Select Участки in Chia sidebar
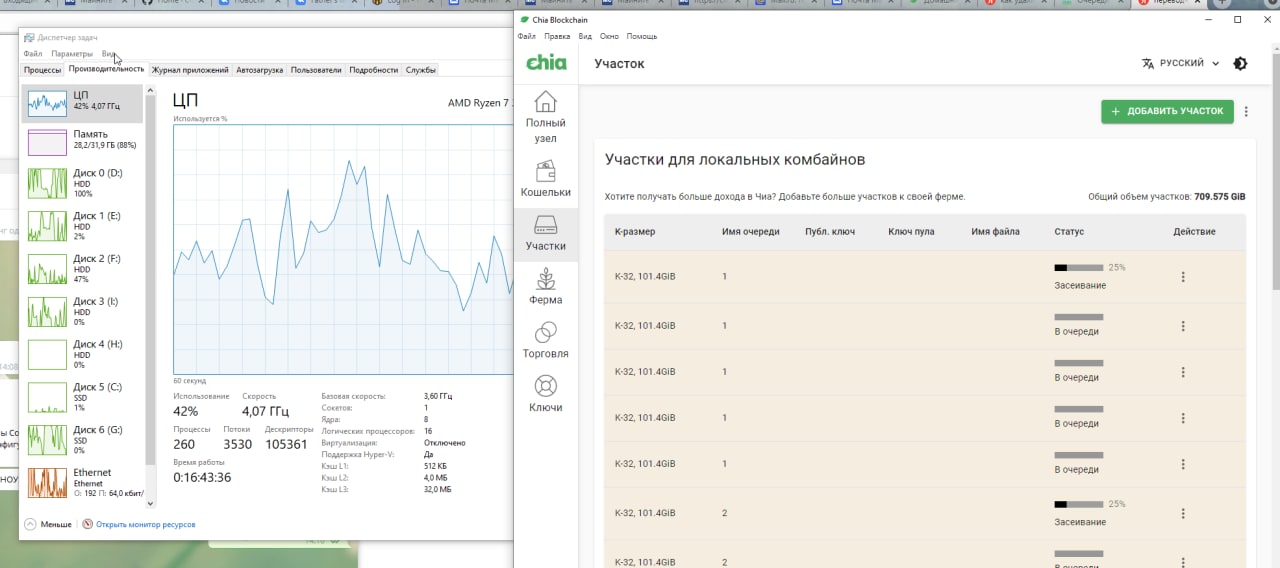This screenshot has height=568, width=1280. [x=545, y=233]
